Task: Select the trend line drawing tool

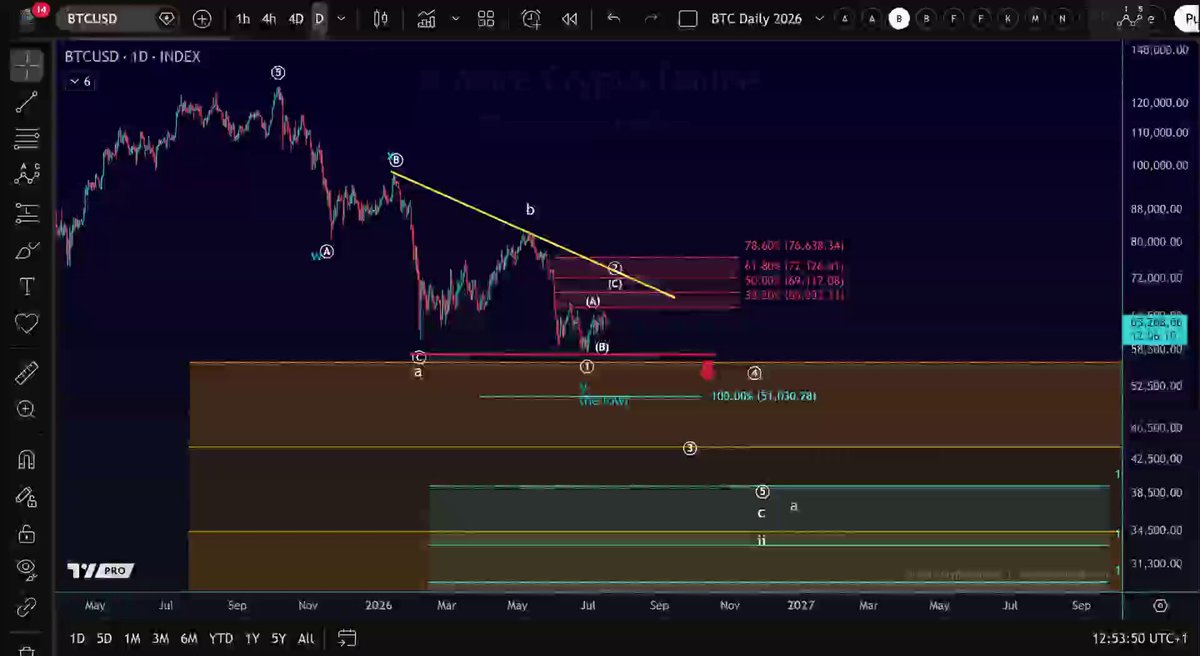Action: click(x=27, y=101)
